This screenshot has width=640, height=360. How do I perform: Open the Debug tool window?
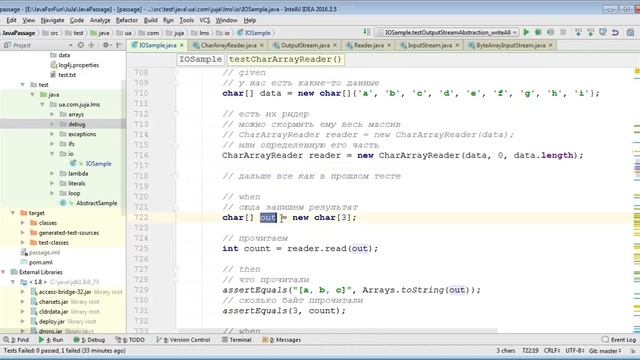point(89,340)
